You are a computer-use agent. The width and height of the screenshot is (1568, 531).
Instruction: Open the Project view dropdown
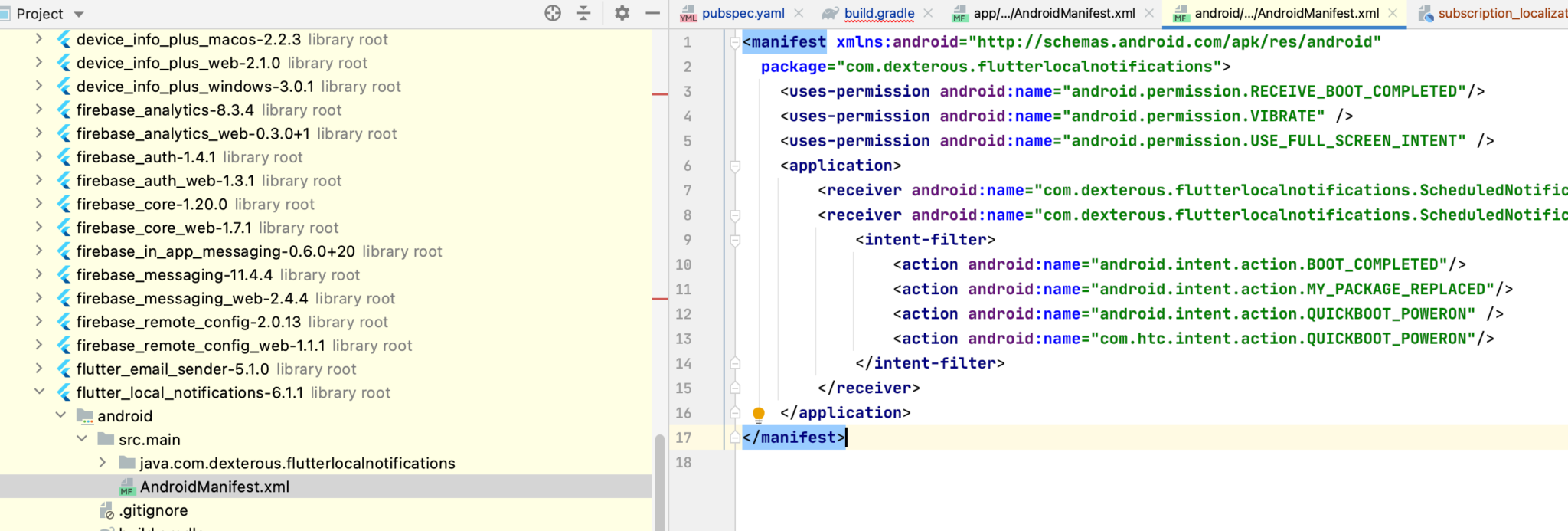pos(79,14)
